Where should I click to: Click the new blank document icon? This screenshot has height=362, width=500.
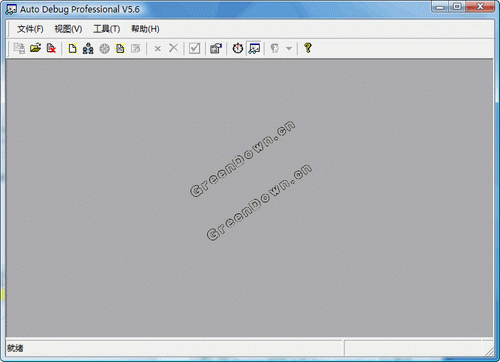coord(72,48)
